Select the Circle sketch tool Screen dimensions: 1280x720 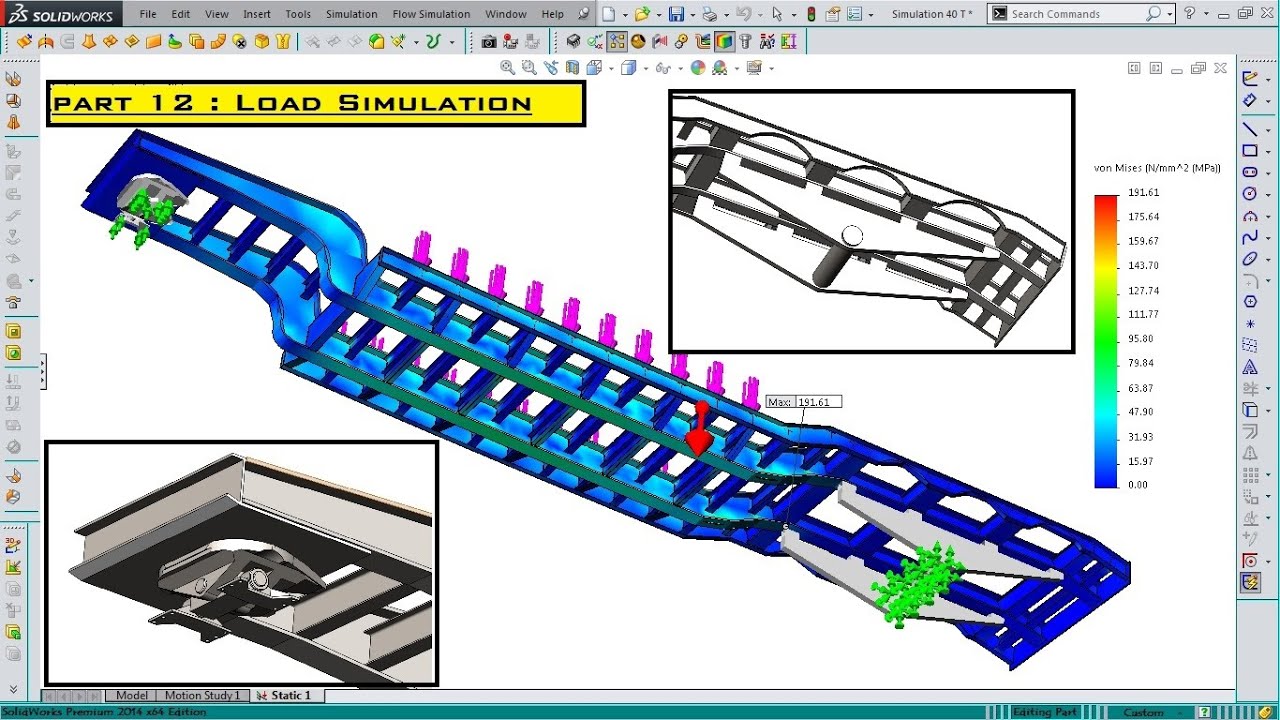point(1250,194)
